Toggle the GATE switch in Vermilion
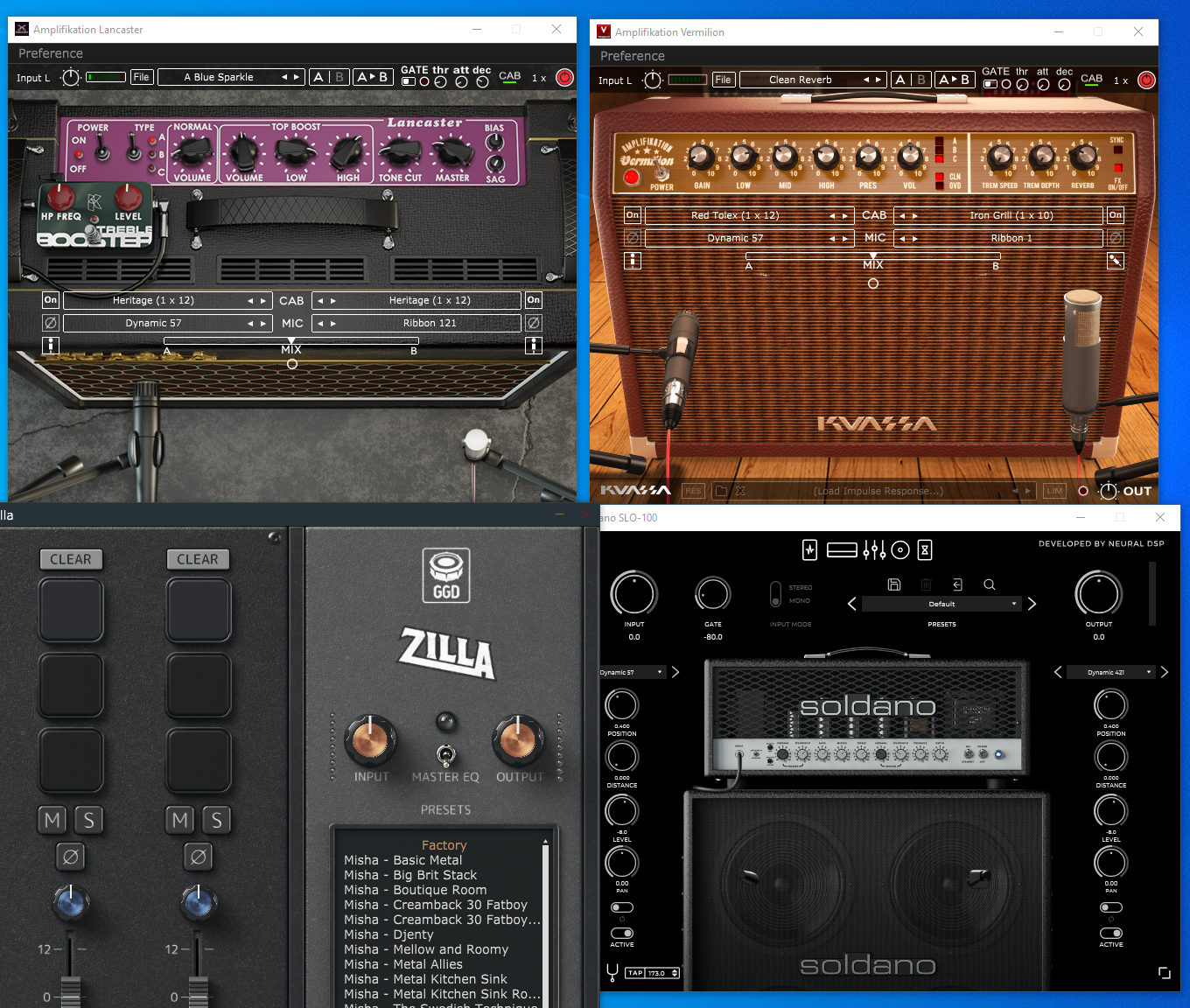The width and height of the screenshot is (1190, 1008). tap(990, 84)
